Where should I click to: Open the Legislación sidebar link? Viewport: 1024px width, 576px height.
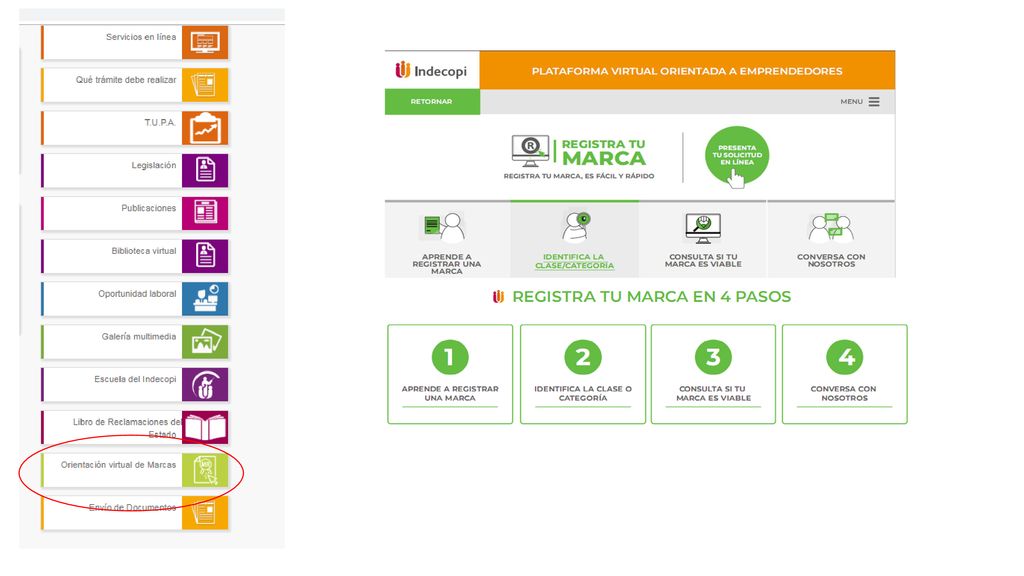(x=153, y=165)
